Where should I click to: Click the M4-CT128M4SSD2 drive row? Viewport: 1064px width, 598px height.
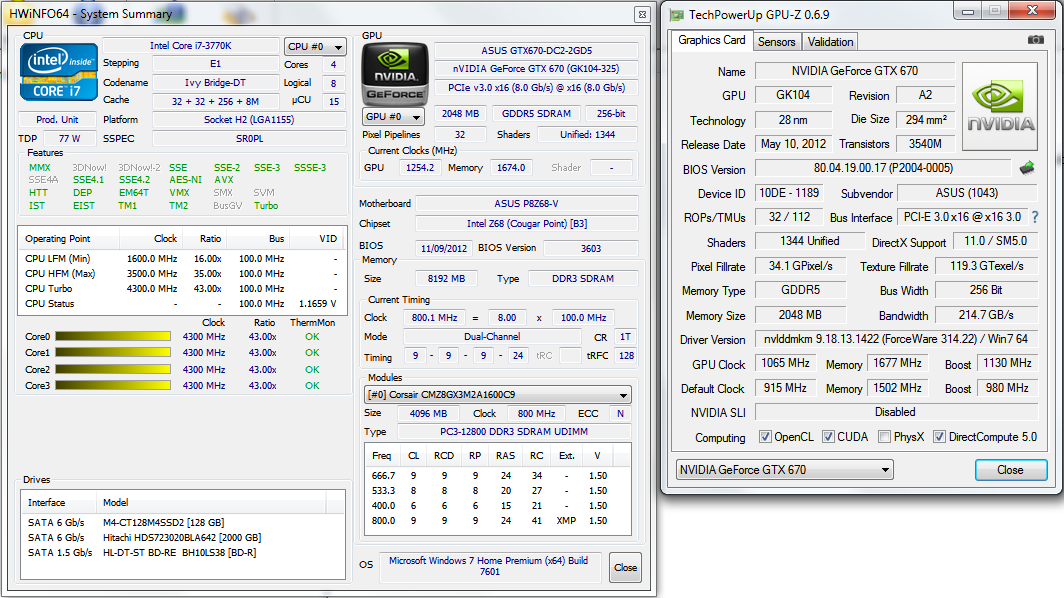point(182,523)
